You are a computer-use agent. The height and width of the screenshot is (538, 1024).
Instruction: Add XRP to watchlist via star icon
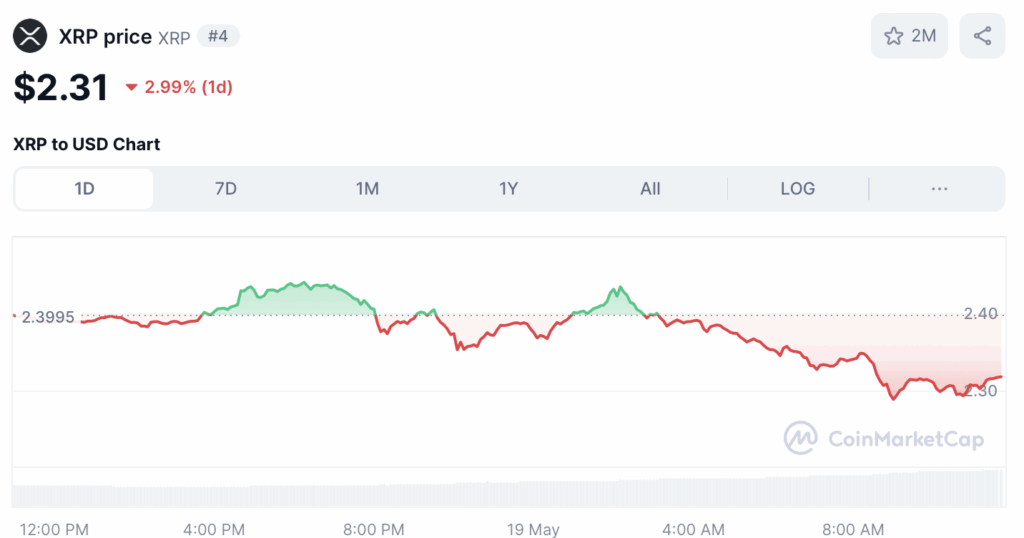point(893,36)
